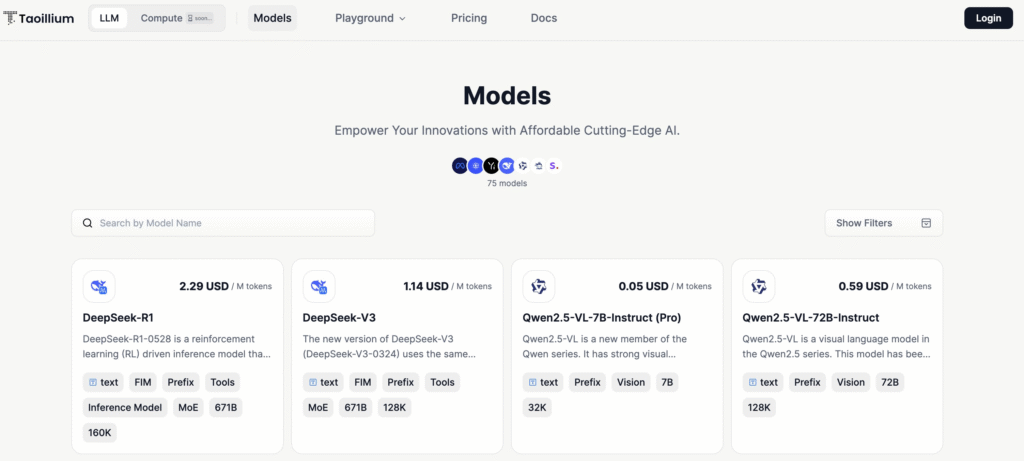Open the DeepSeek-R1 model title link
Screen dimensions: 1024x461
point(116,317)
